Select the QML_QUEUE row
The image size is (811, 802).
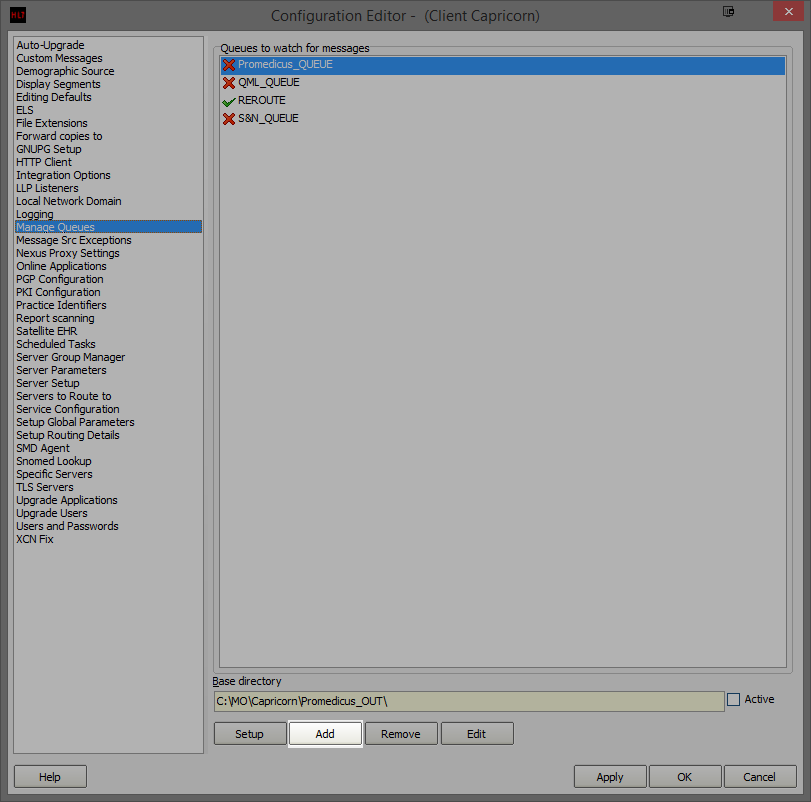tap(503, 83)
